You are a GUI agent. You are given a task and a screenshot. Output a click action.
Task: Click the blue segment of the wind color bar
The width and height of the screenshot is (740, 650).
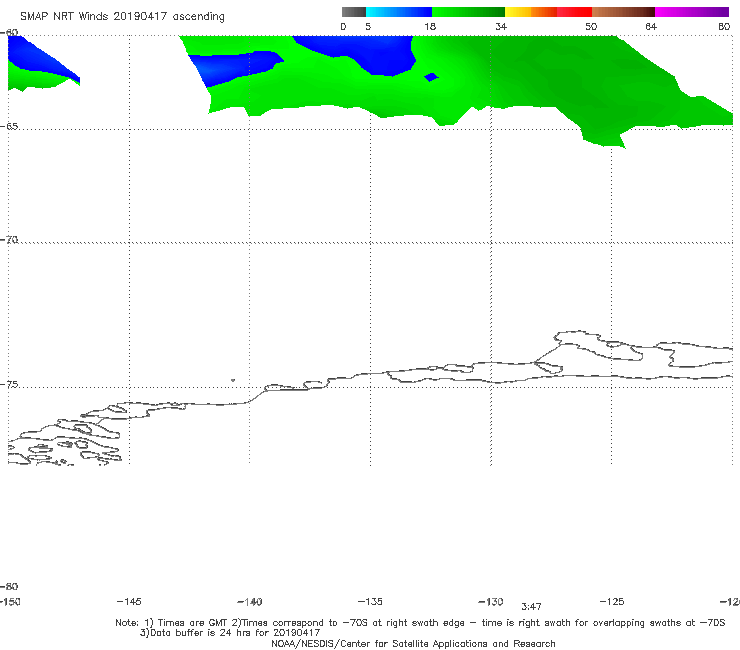[x=399, y=12]
